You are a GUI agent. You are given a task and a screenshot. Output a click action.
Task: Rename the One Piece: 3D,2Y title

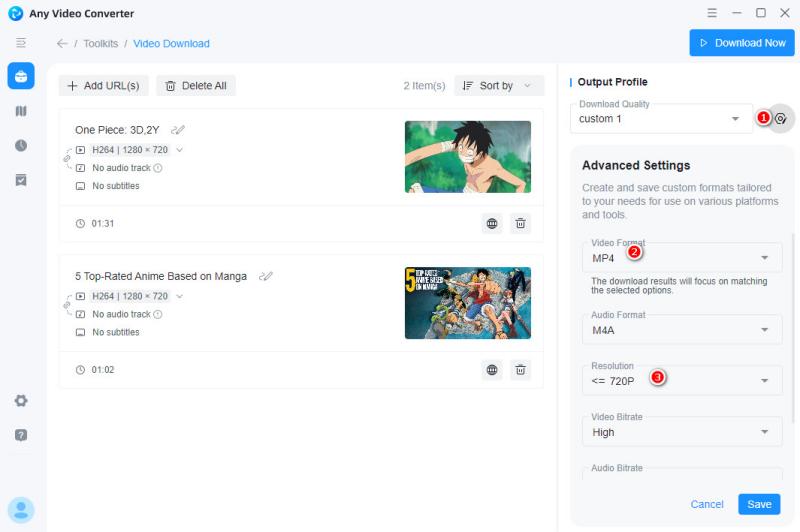178,130
